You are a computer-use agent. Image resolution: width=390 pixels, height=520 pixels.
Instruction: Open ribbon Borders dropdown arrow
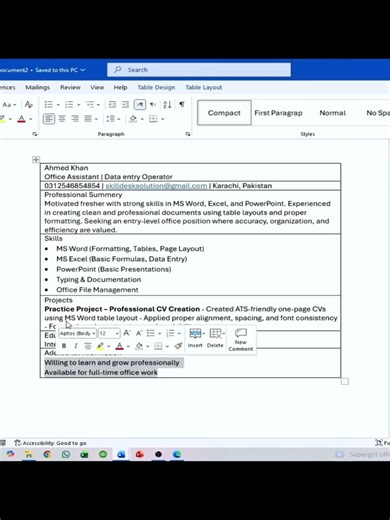(163, 119)
